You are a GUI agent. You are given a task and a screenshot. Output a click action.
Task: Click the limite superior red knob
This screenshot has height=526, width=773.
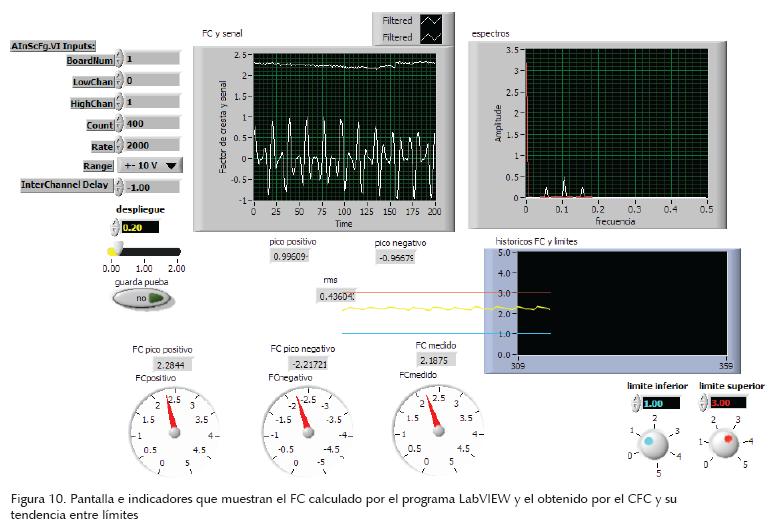coord(727,440)
